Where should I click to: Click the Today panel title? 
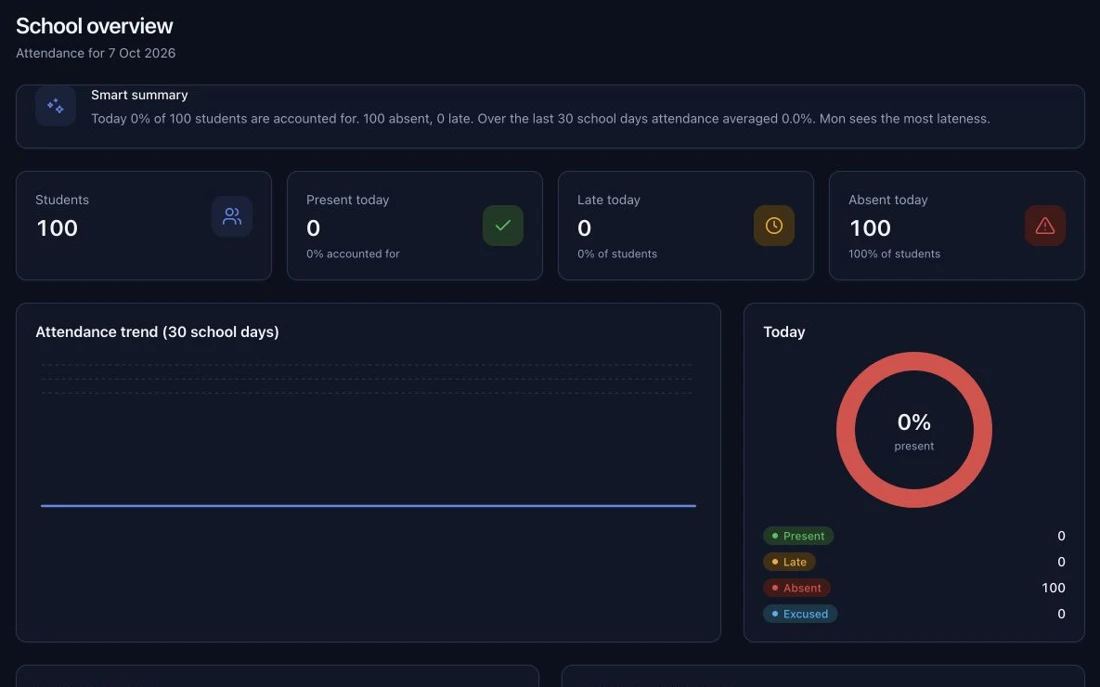click(784, 332)
